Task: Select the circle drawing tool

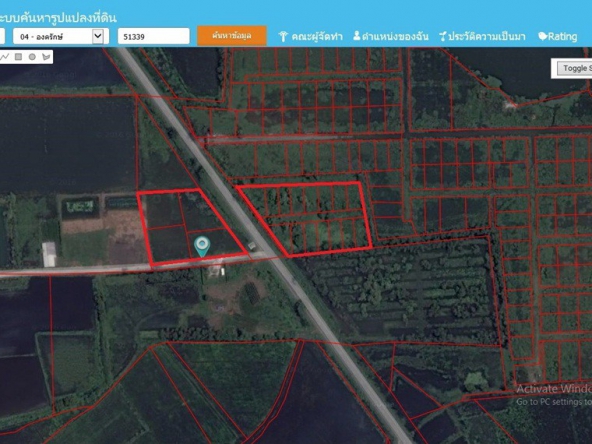Action: point(32,57)
